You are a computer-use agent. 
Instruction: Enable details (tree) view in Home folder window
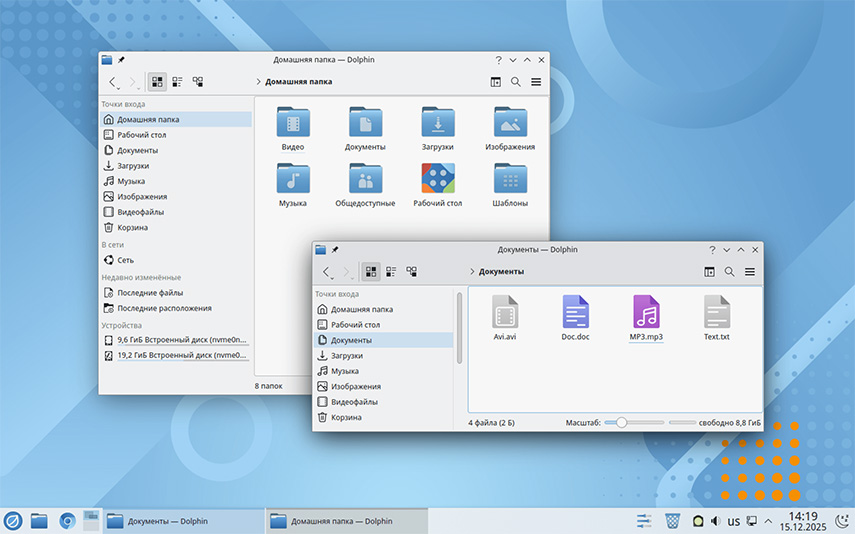(198, 82)
